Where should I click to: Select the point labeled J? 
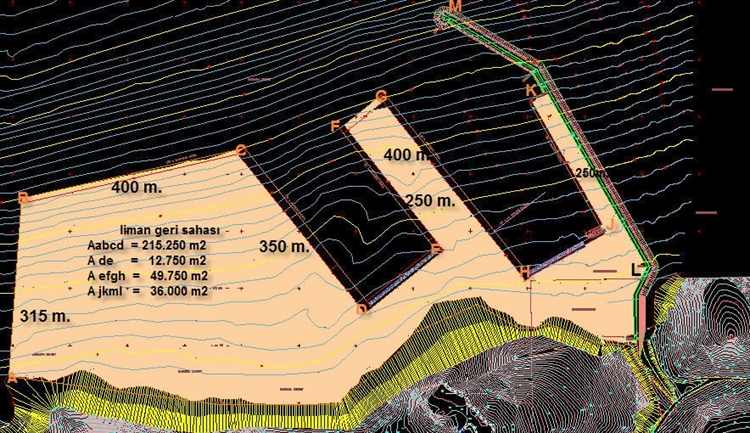611,225
